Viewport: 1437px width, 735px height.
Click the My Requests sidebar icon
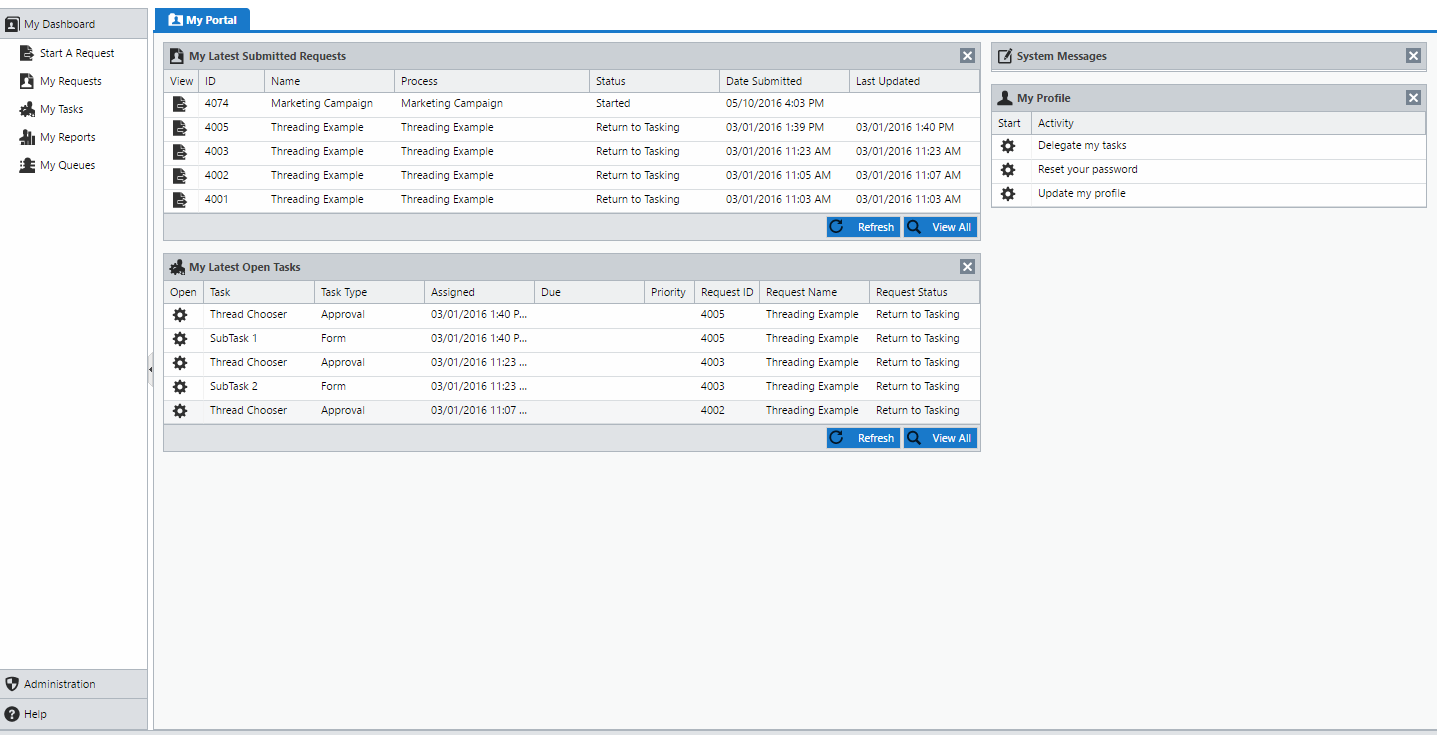pyautogui.click(x=27, y=81)
